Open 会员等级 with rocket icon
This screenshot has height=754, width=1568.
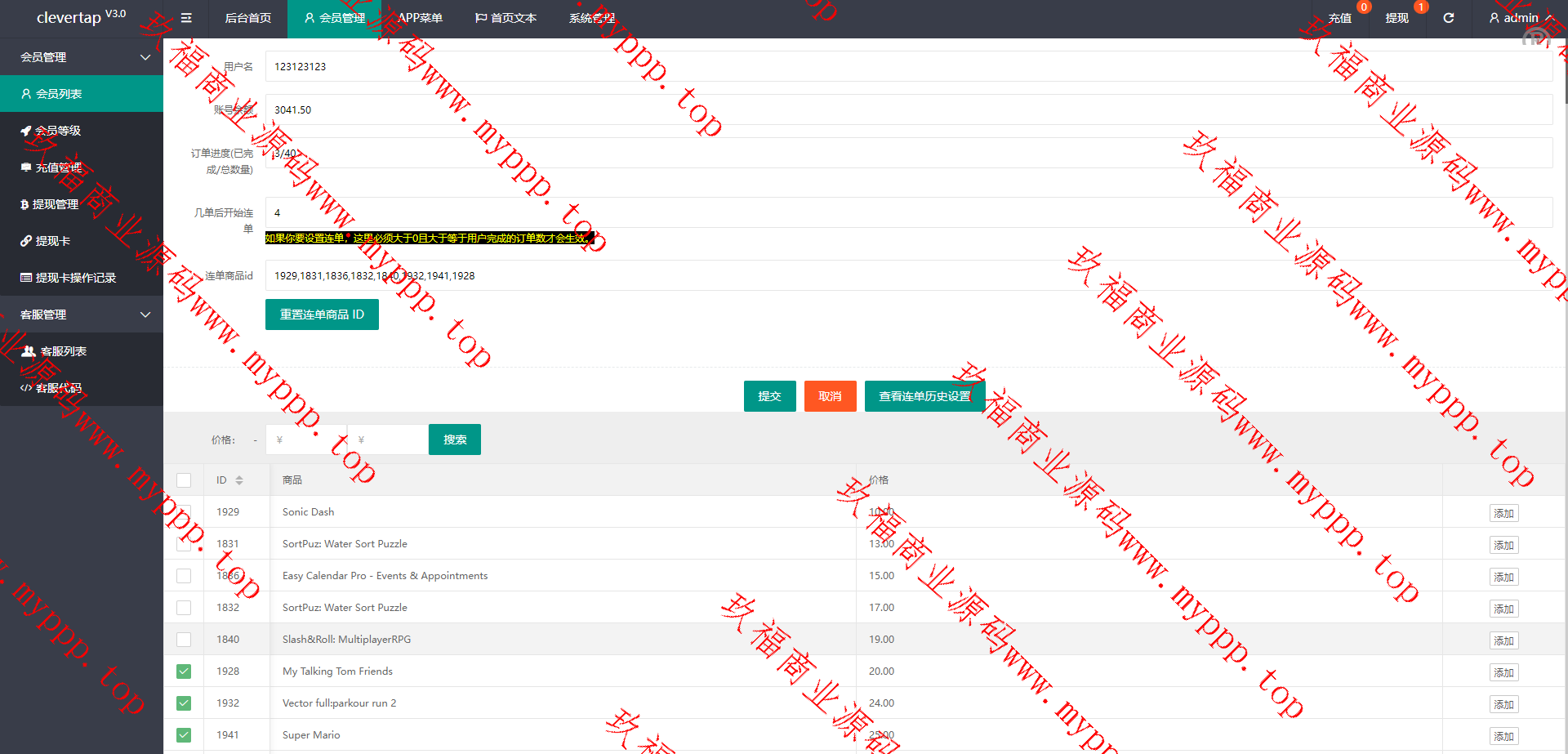(x=57, y=131)
